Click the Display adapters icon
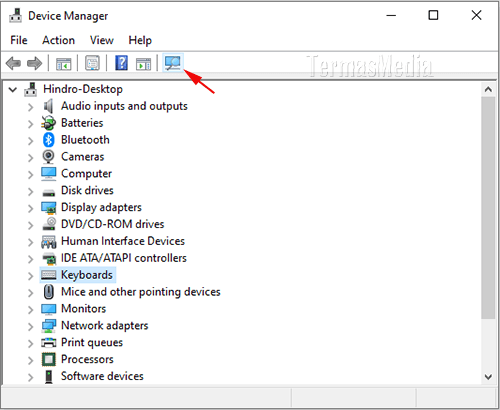The width and height of the screenshot is (500, 410). click(49, 208)
